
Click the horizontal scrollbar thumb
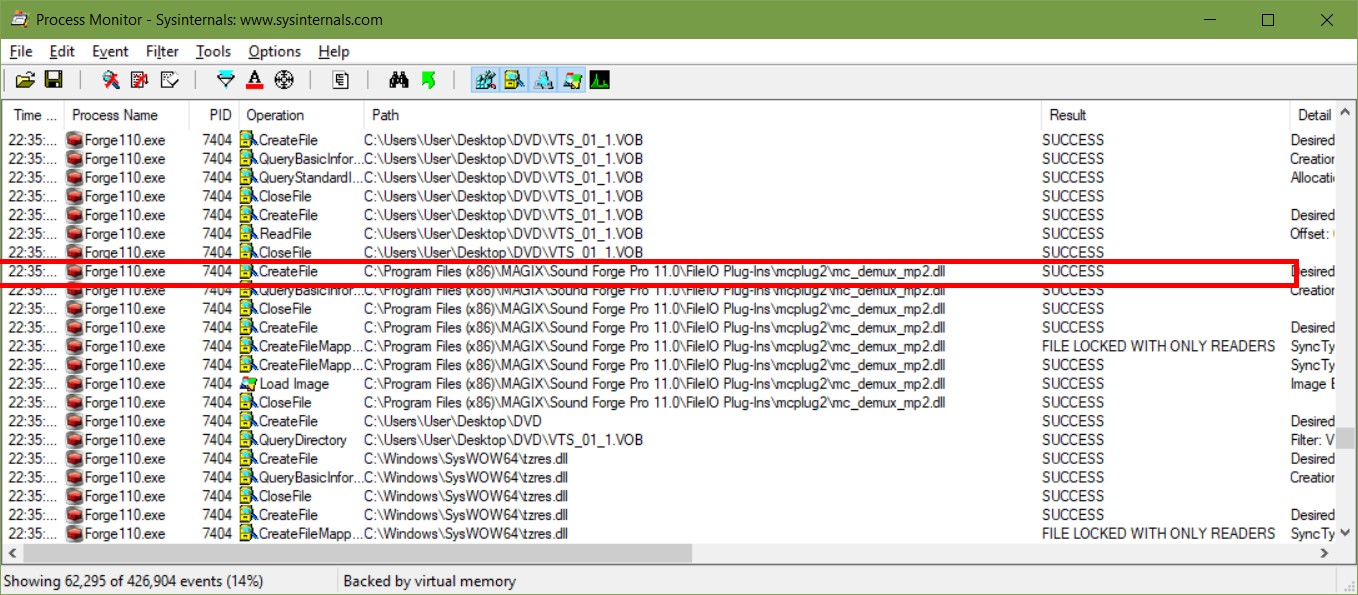[x=357, y=553]
